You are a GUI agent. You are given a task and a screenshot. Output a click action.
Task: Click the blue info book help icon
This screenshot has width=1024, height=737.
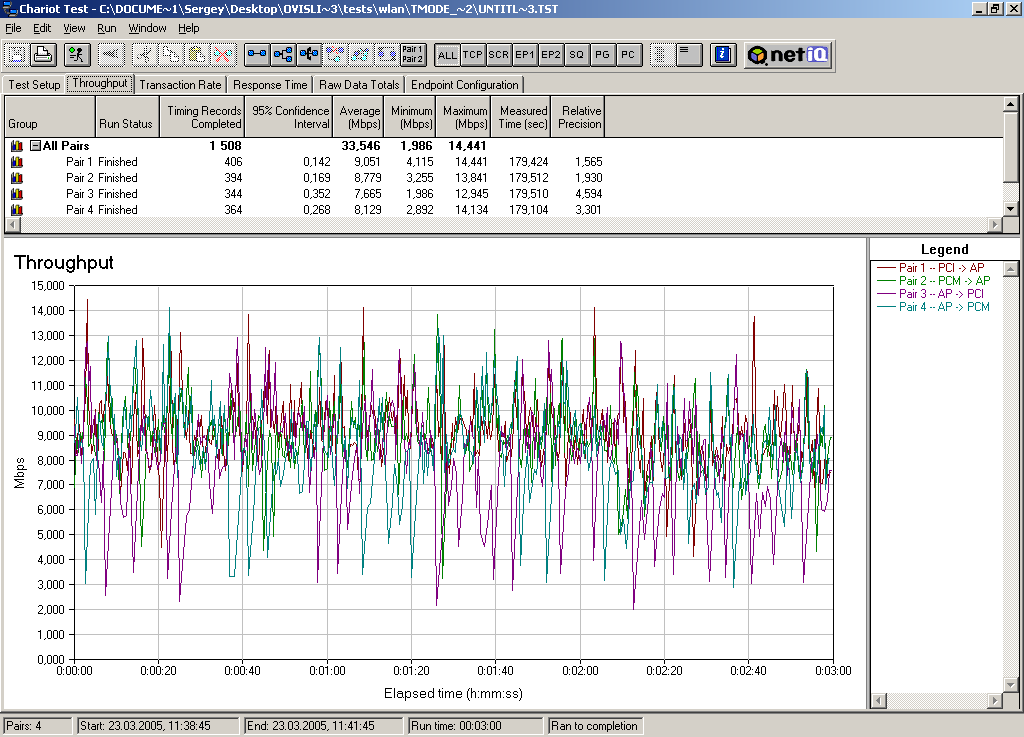724,54
